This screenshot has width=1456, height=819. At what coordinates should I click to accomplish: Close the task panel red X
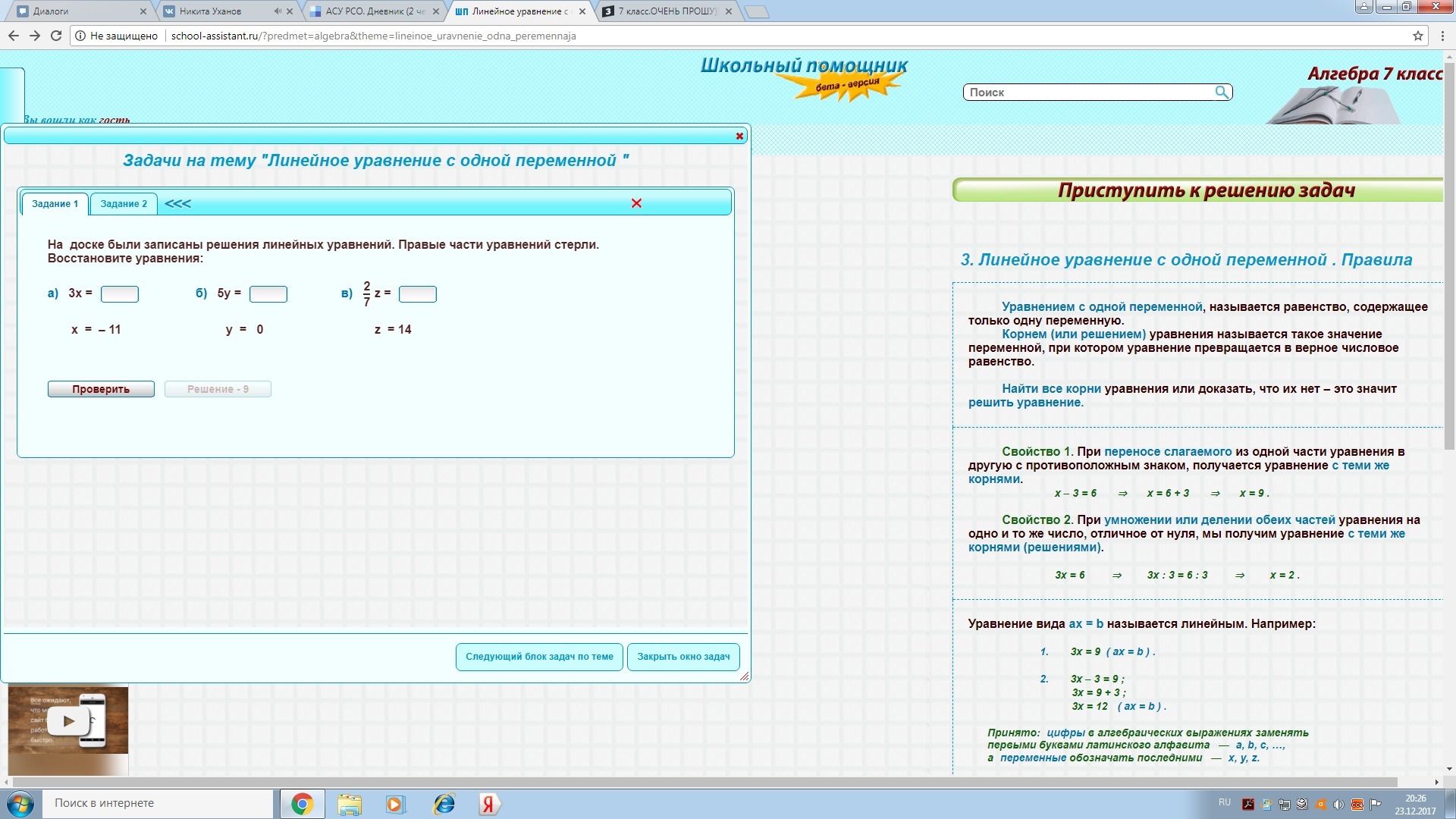click(636, 203)
